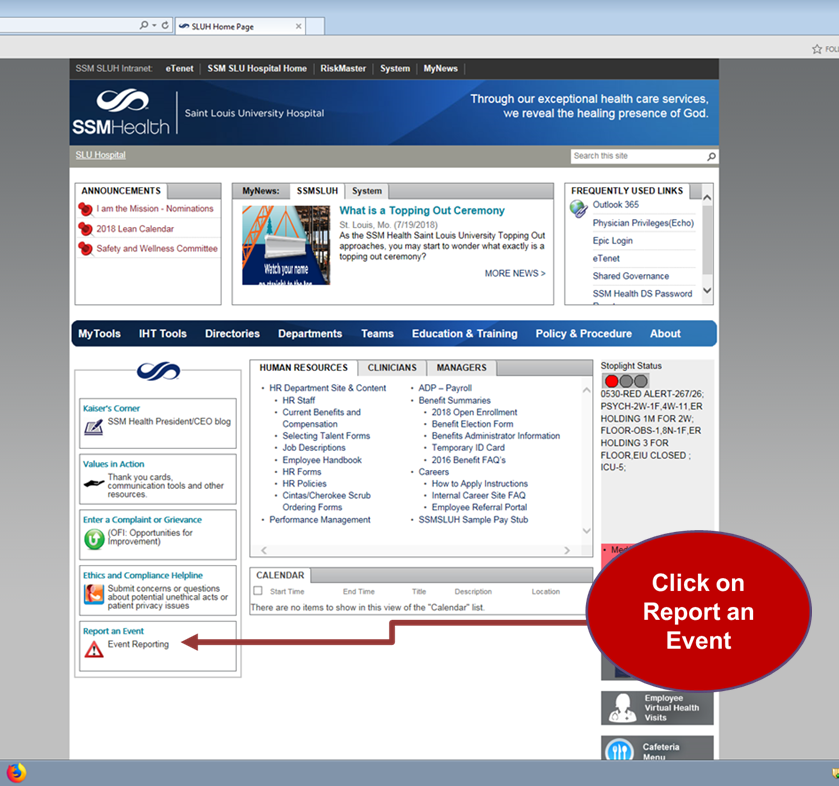Screen dimensions: 839x786
Task: Switch to the MANAGERS tab
Action: [x=461, y=368]
